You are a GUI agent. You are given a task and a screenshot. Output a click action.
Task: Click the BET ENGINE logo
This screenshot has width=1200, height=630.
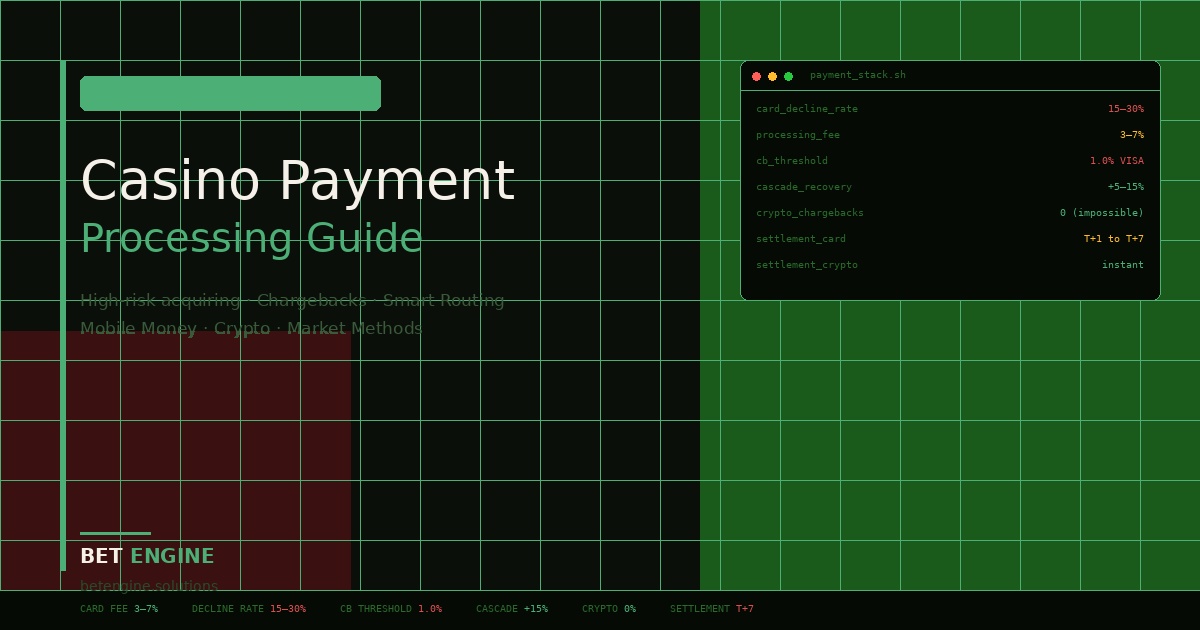click(147, 557)
